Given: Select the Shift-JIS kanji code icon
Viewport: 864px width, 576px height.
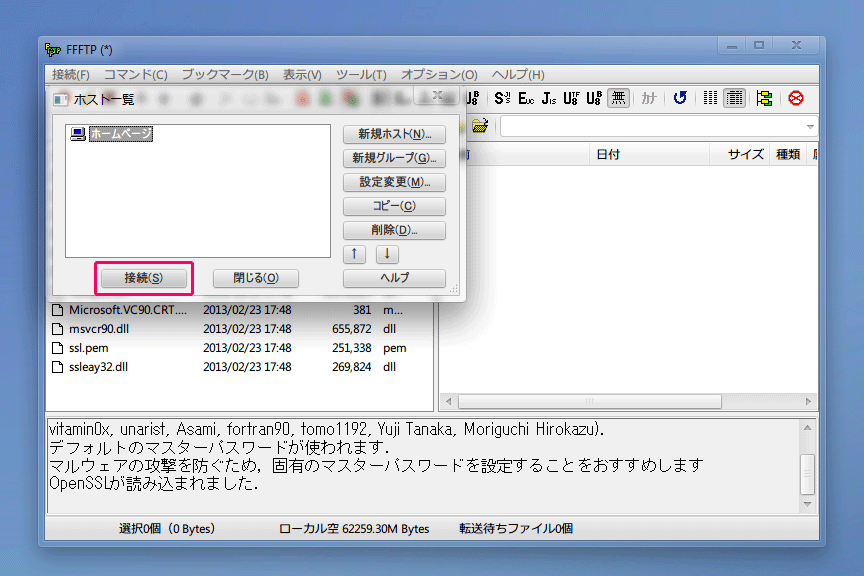Looking at the screenshot, I should (x=502, y=98).
